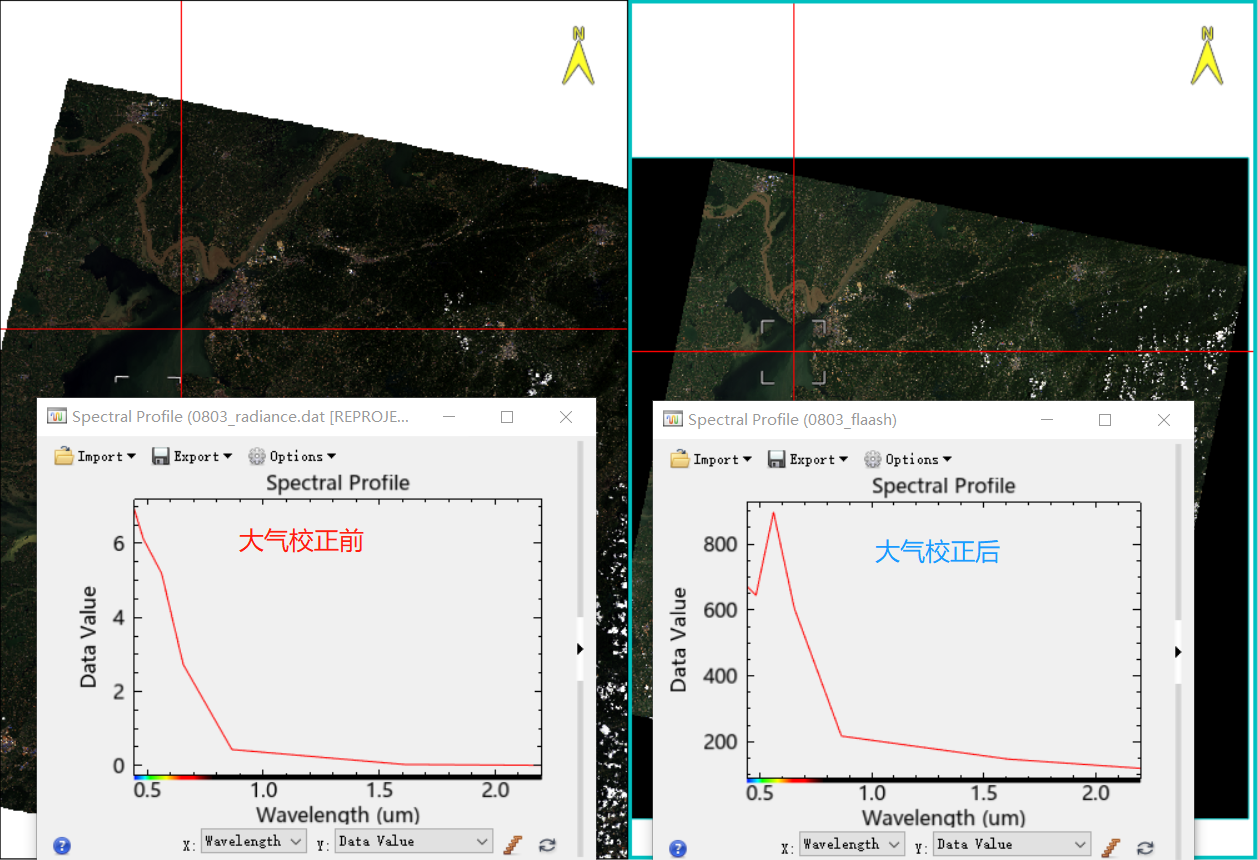Close the 0803_radiance Spectral Profile window
Image resolution: width=1258 pixels, height=860 pixels.
[566, 417]
